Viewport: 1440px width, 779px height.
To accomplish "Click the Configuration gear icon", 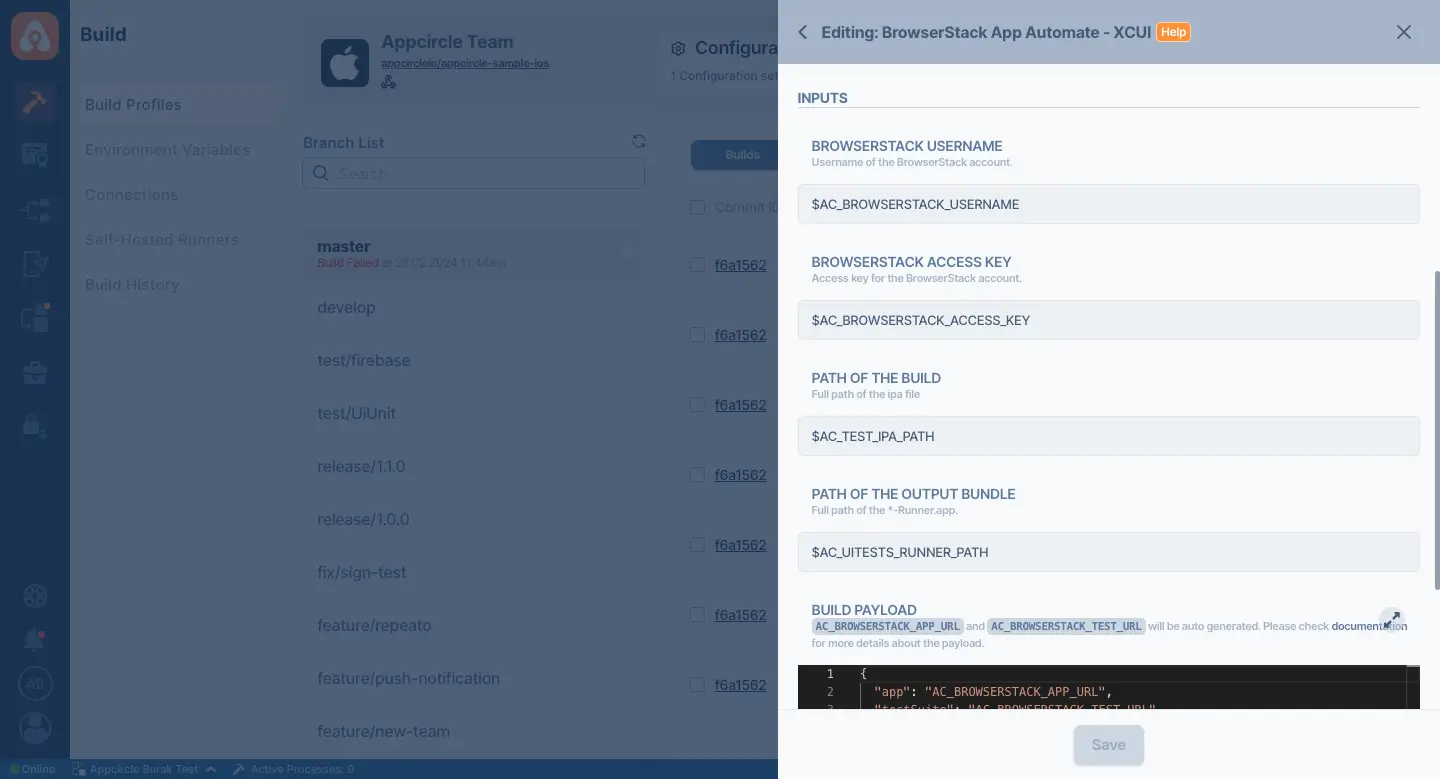I will coord(678,48).
